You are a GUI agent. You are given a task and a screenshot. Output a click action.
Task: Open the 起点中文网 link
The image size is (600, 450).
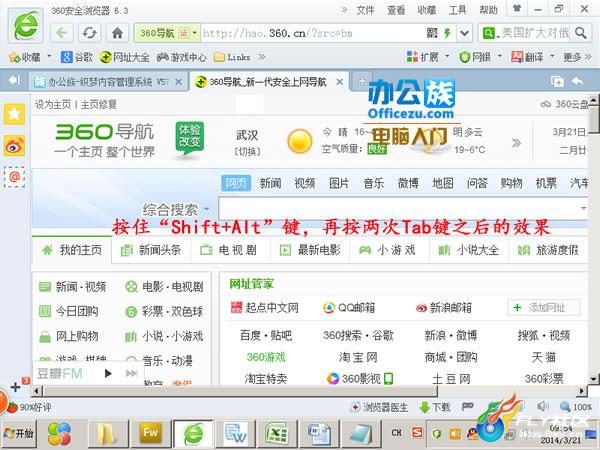[x=265, y=308]
